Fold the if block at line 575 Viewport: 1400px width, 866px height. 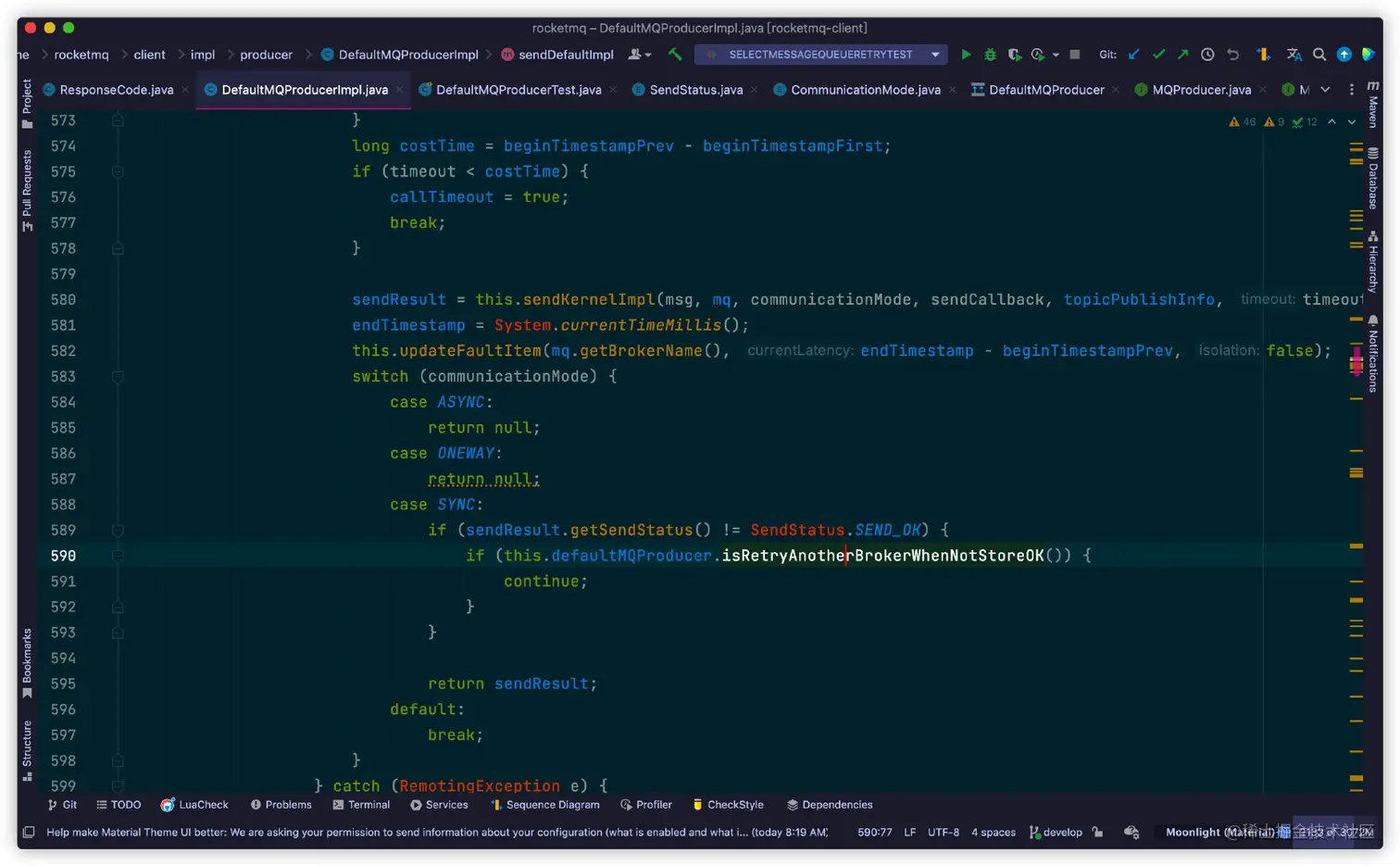coord(118,171)
